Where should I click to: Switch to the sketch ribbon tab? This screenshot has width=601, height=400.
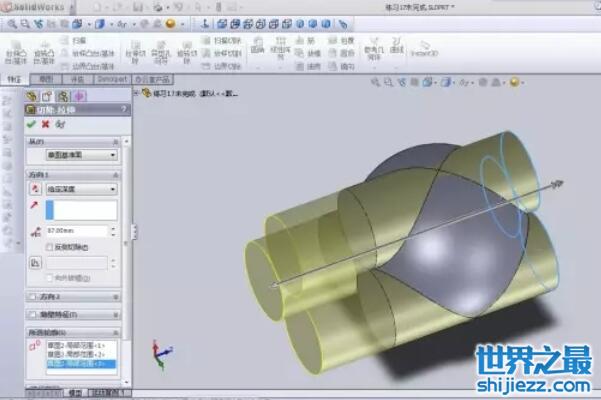45,78
